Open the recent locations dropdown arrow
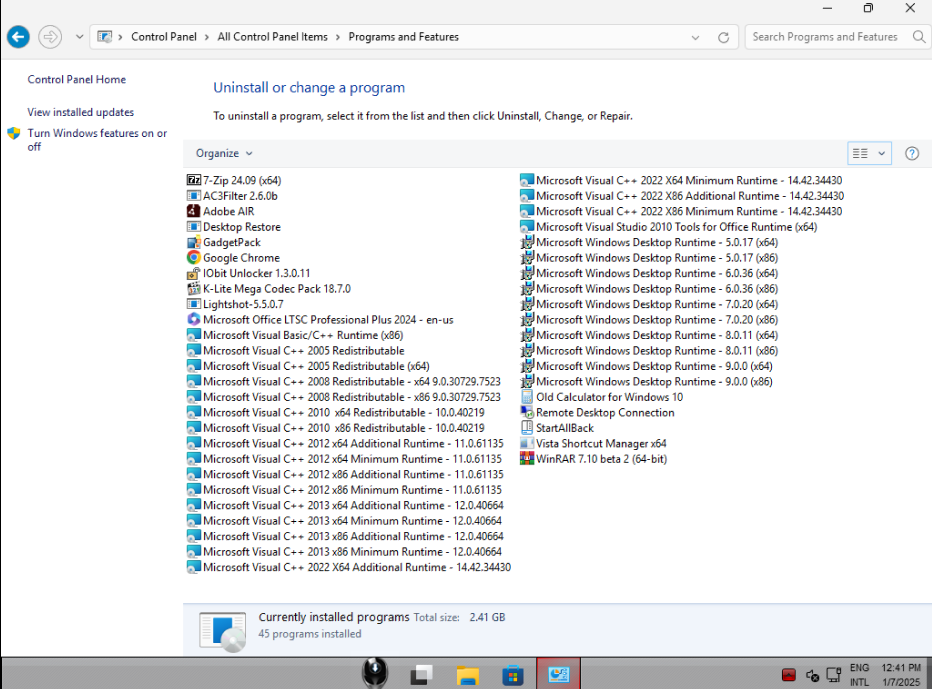This screenshot has width=932, height=689. coord(79,37)
